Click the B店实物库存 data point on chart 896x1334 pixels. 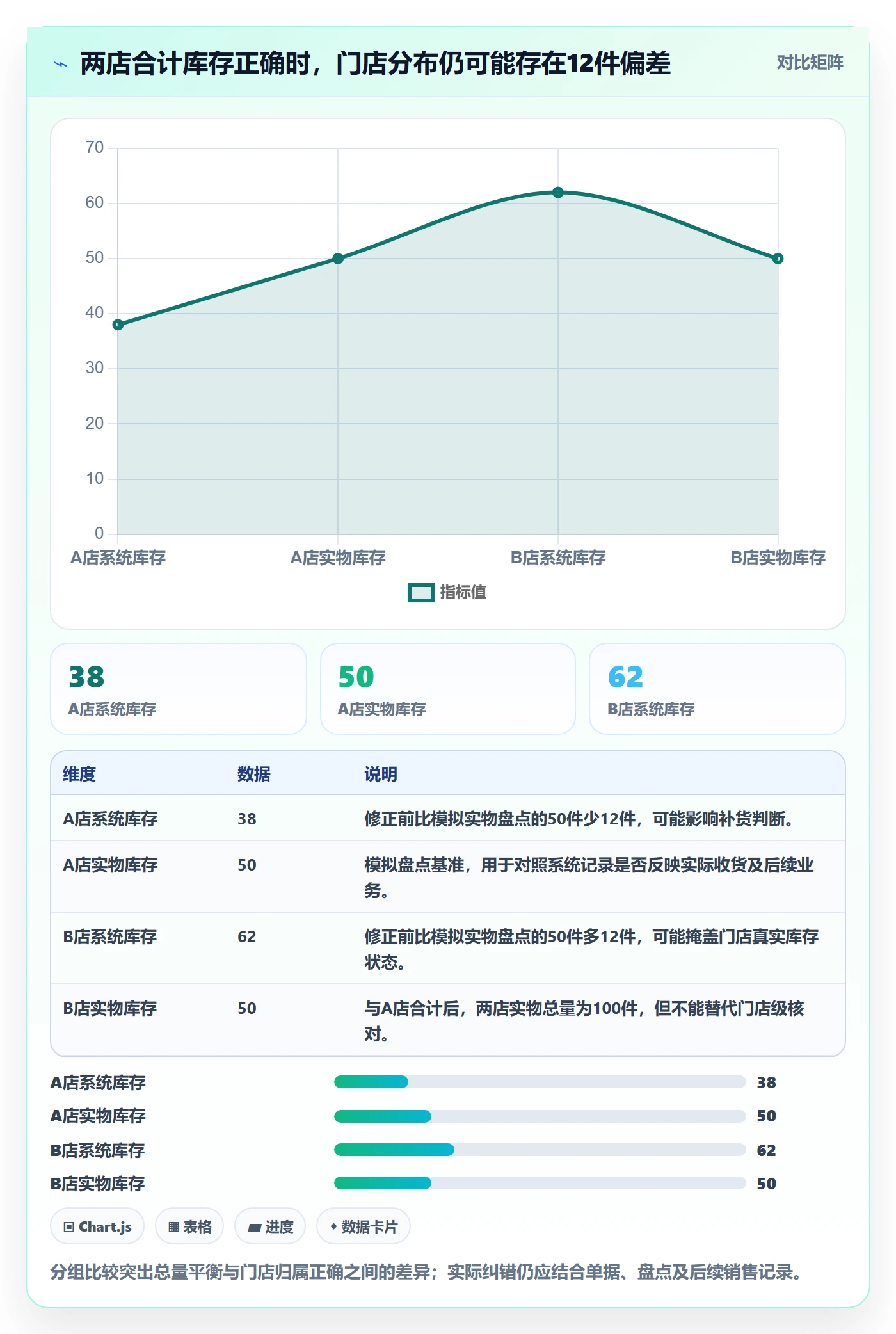[778, 259]
